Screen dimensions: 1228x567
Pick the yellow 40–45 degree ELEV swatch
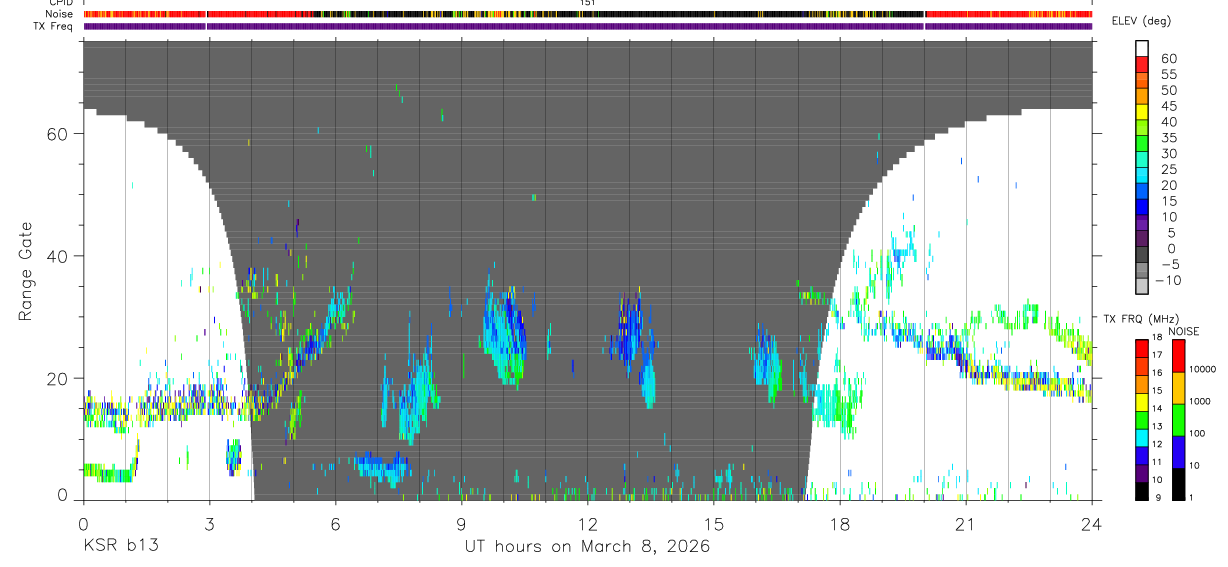point(1142,110)
